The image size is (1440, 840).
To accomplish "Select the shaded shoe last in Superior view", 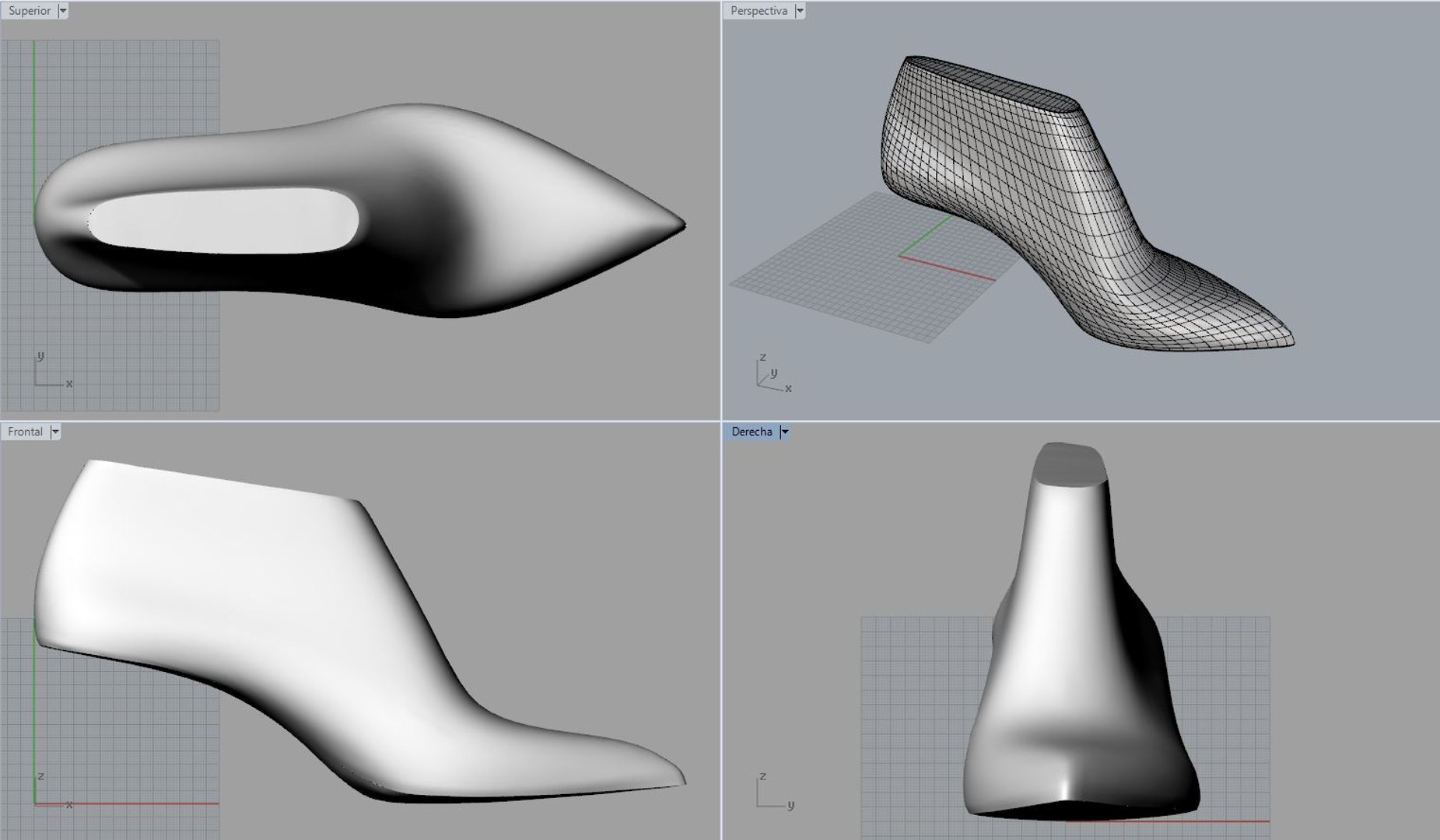I will pyautogui.click(x=359, y=210).
